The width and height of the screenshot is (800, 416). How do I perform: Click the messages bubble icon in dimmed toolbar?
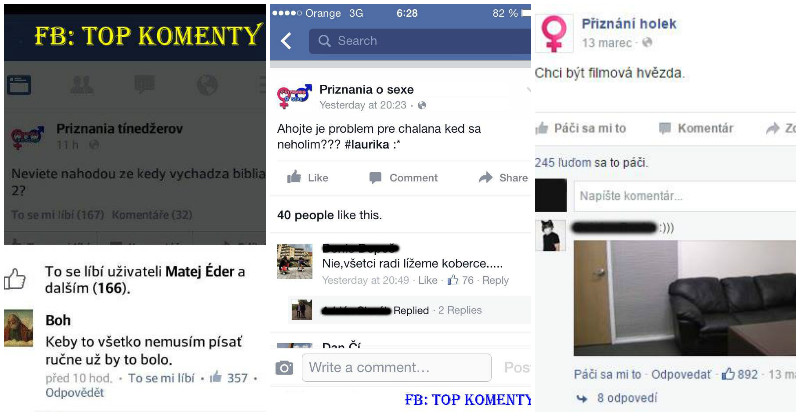tap(144, 85)
